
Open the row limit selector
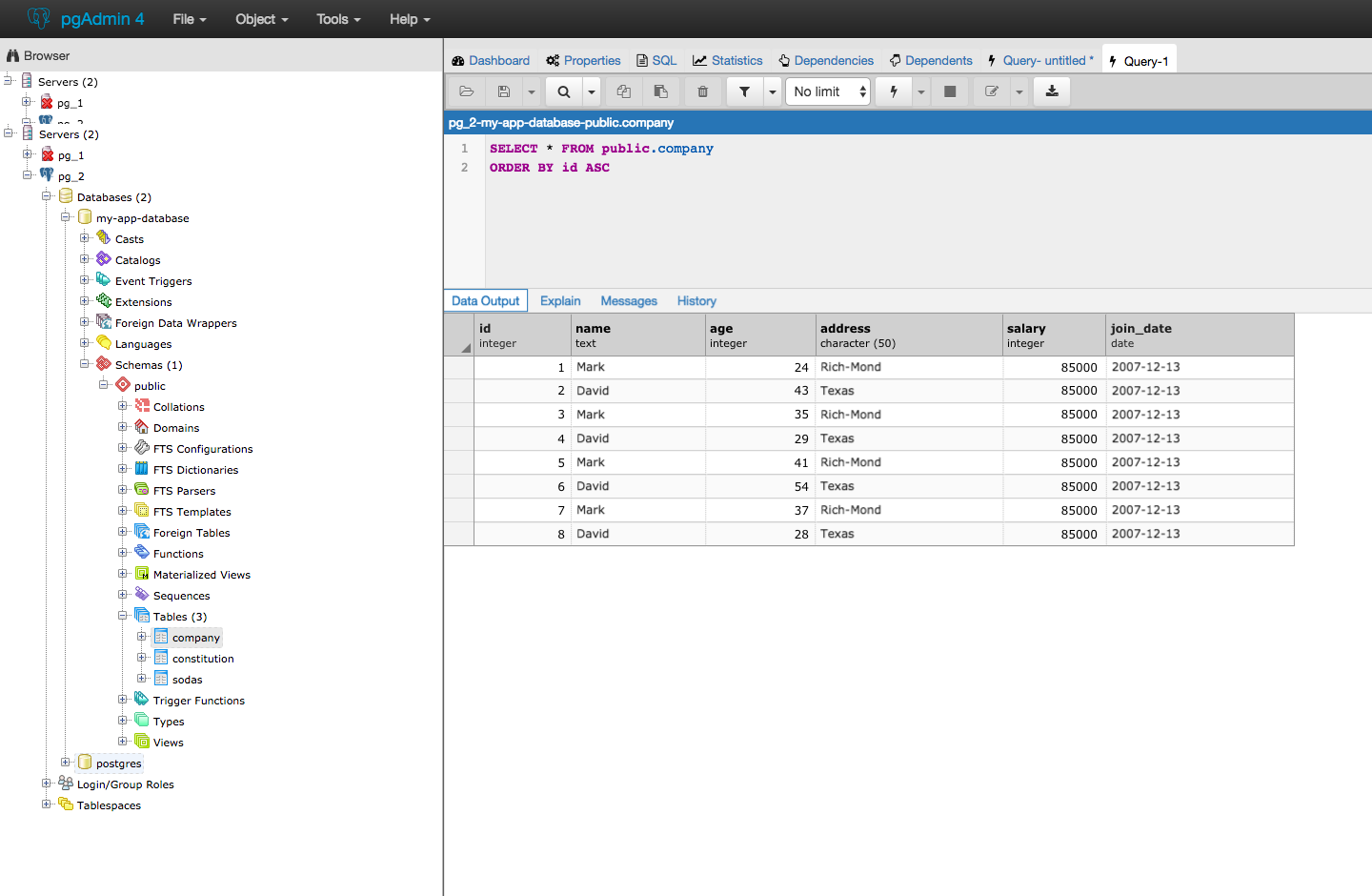(827, 91)
